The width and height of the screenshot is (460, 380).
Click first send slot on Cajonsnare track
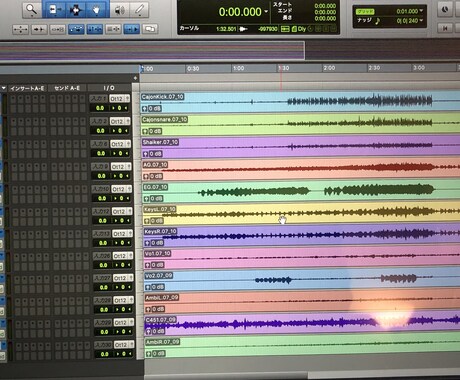(53, 122)
